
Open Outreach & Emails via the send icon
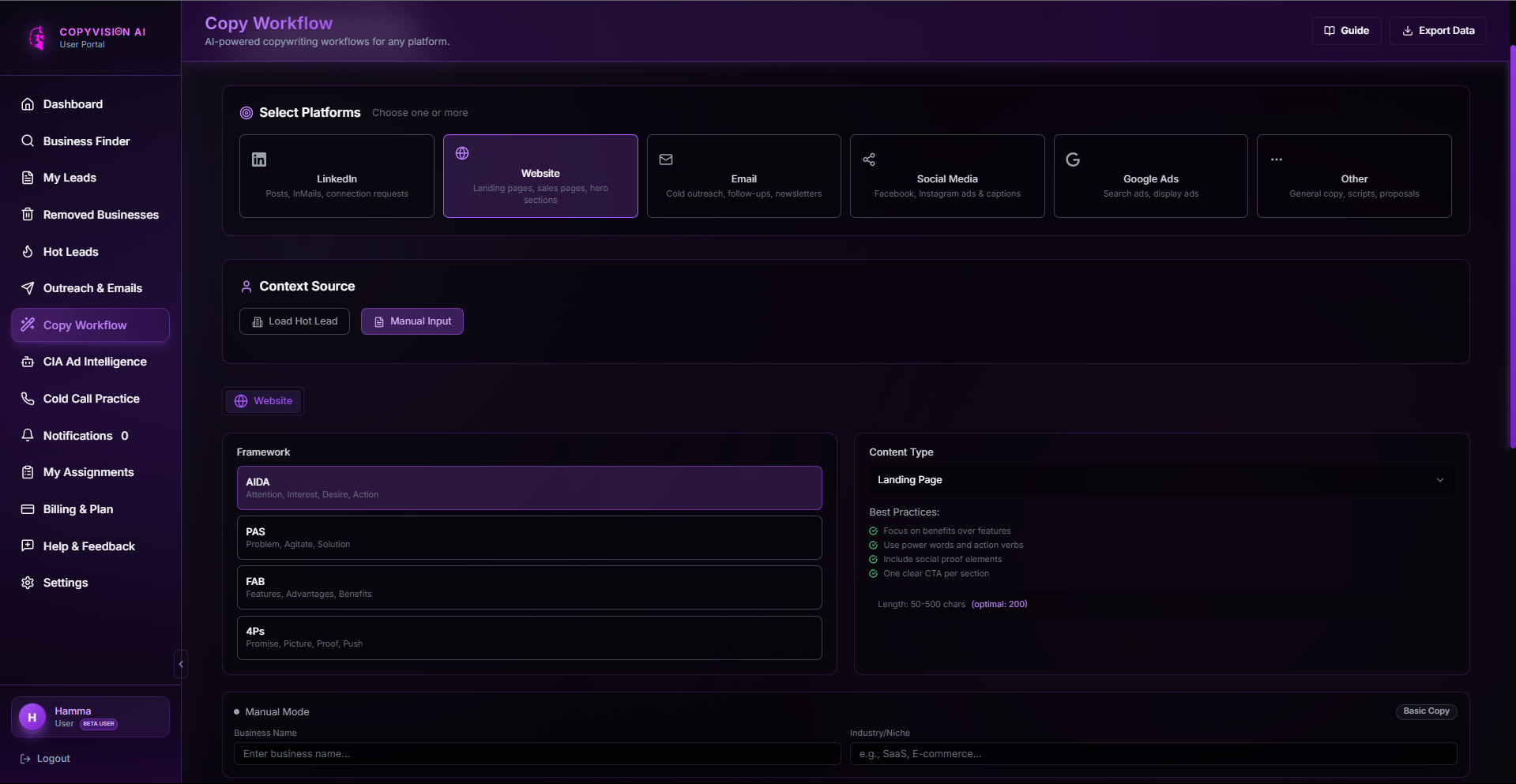click(x=27, y=287)
